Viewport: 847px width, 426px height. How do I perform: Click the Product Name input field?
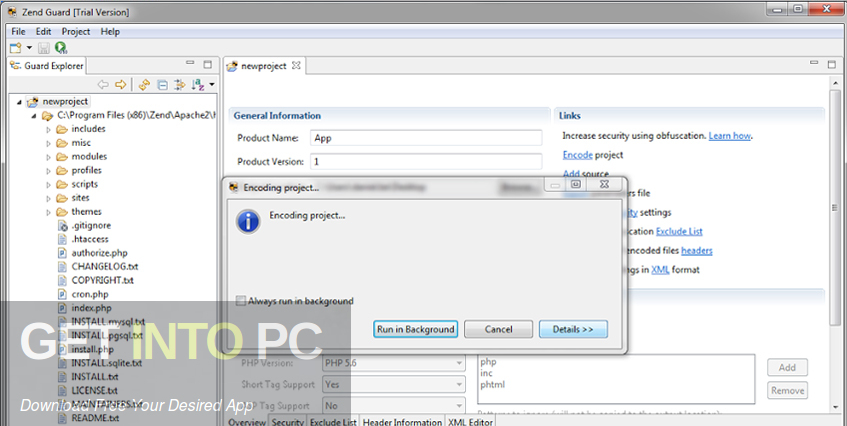point(424,138)
